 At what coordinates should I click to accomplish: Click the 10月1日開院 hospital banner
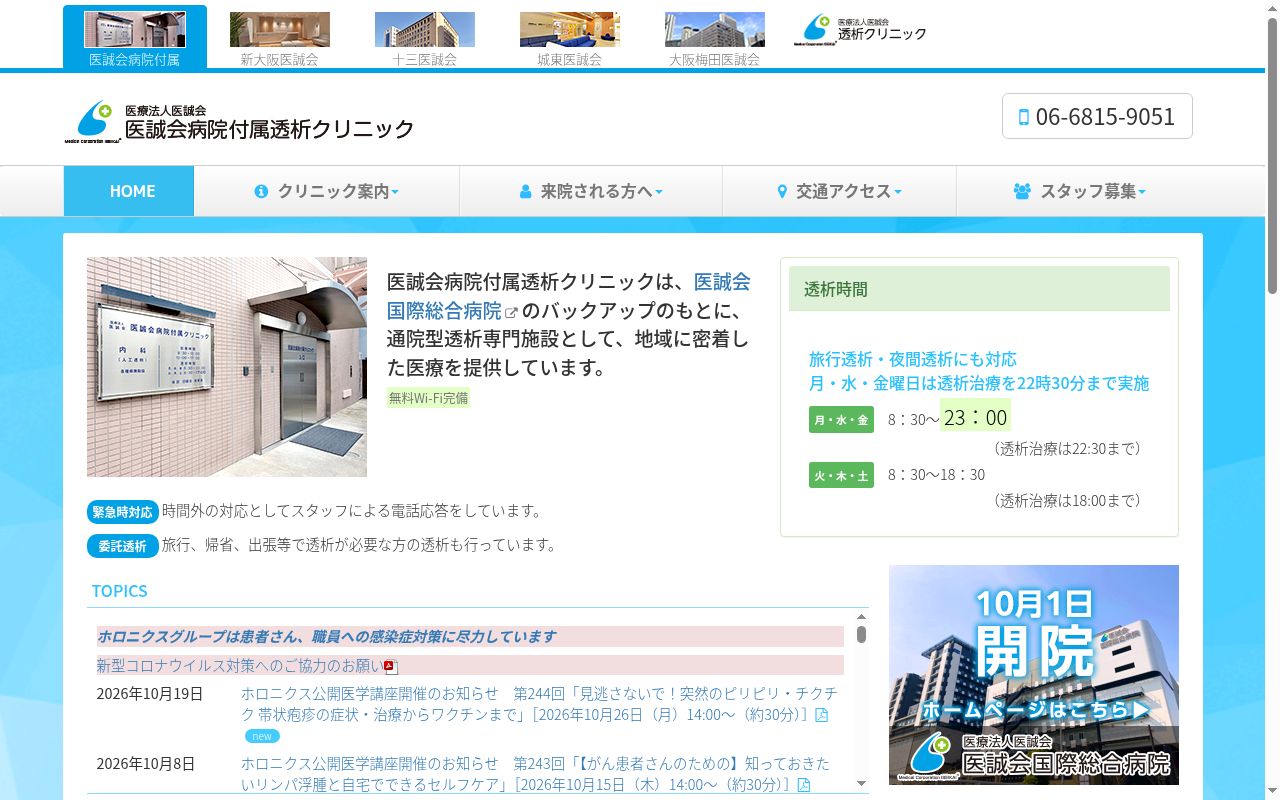click(1034, 675)
